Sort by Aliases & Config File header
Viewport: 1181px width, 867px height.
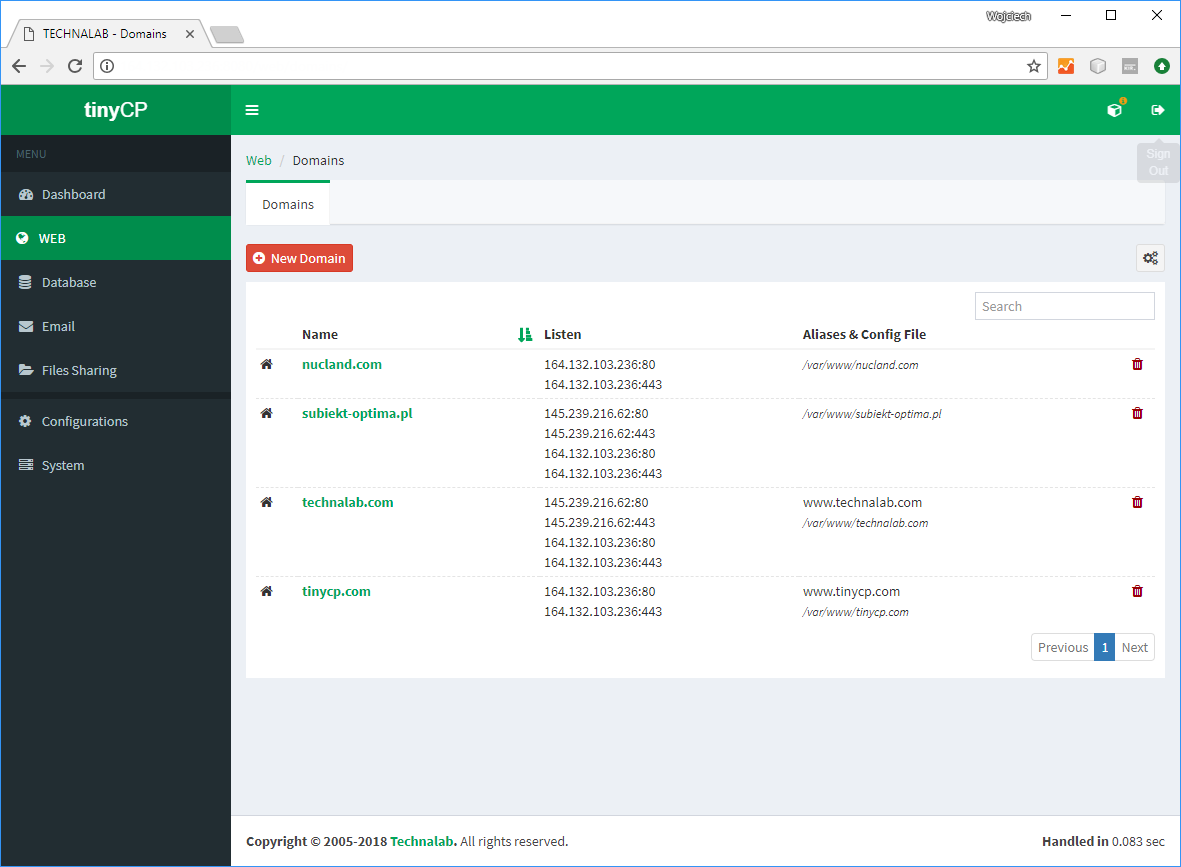click(x=864, y=334)
